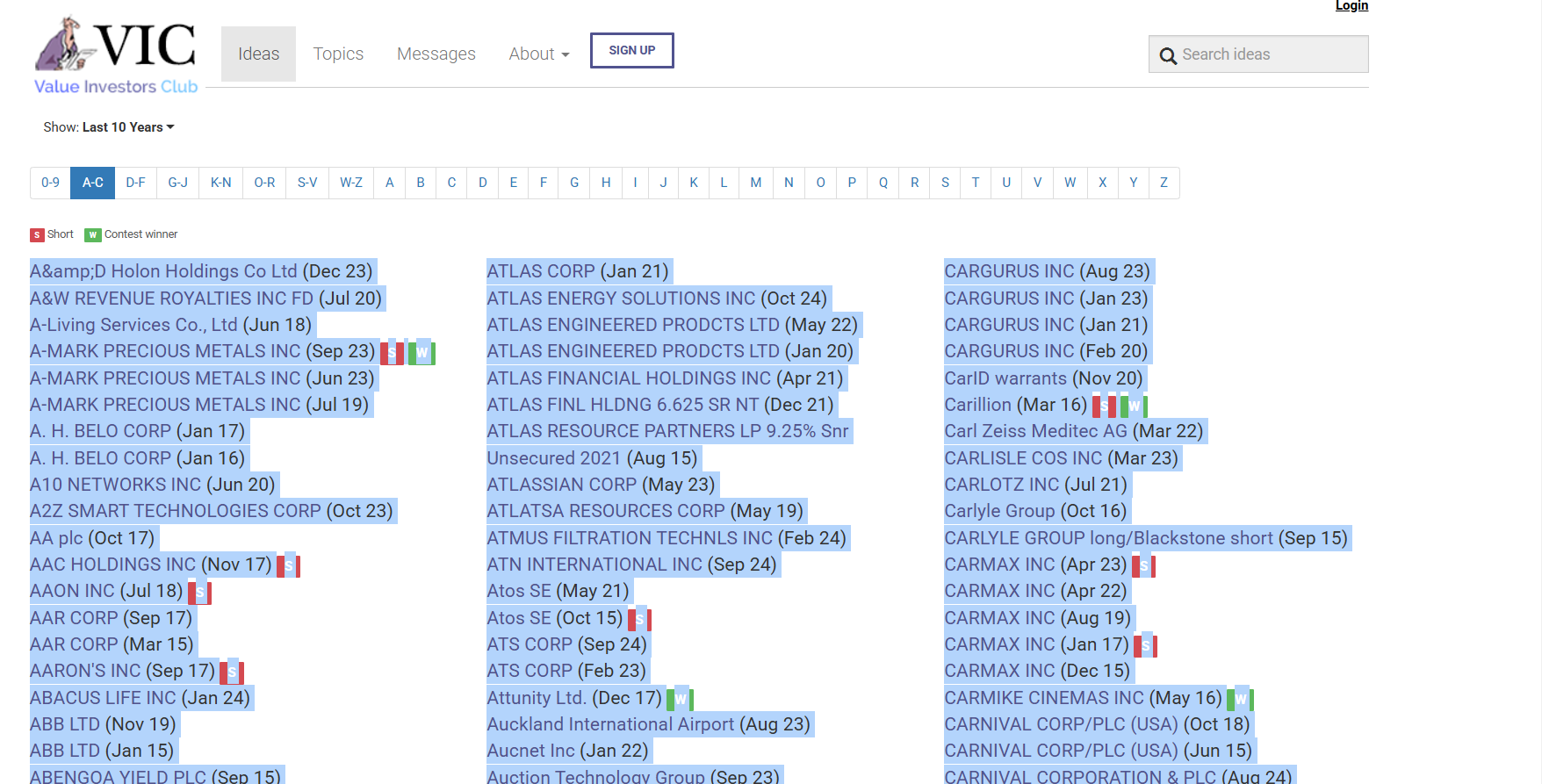Open ATLASSIAN CORP idea
The image size is (1542, 784).
tap(562, 485)
